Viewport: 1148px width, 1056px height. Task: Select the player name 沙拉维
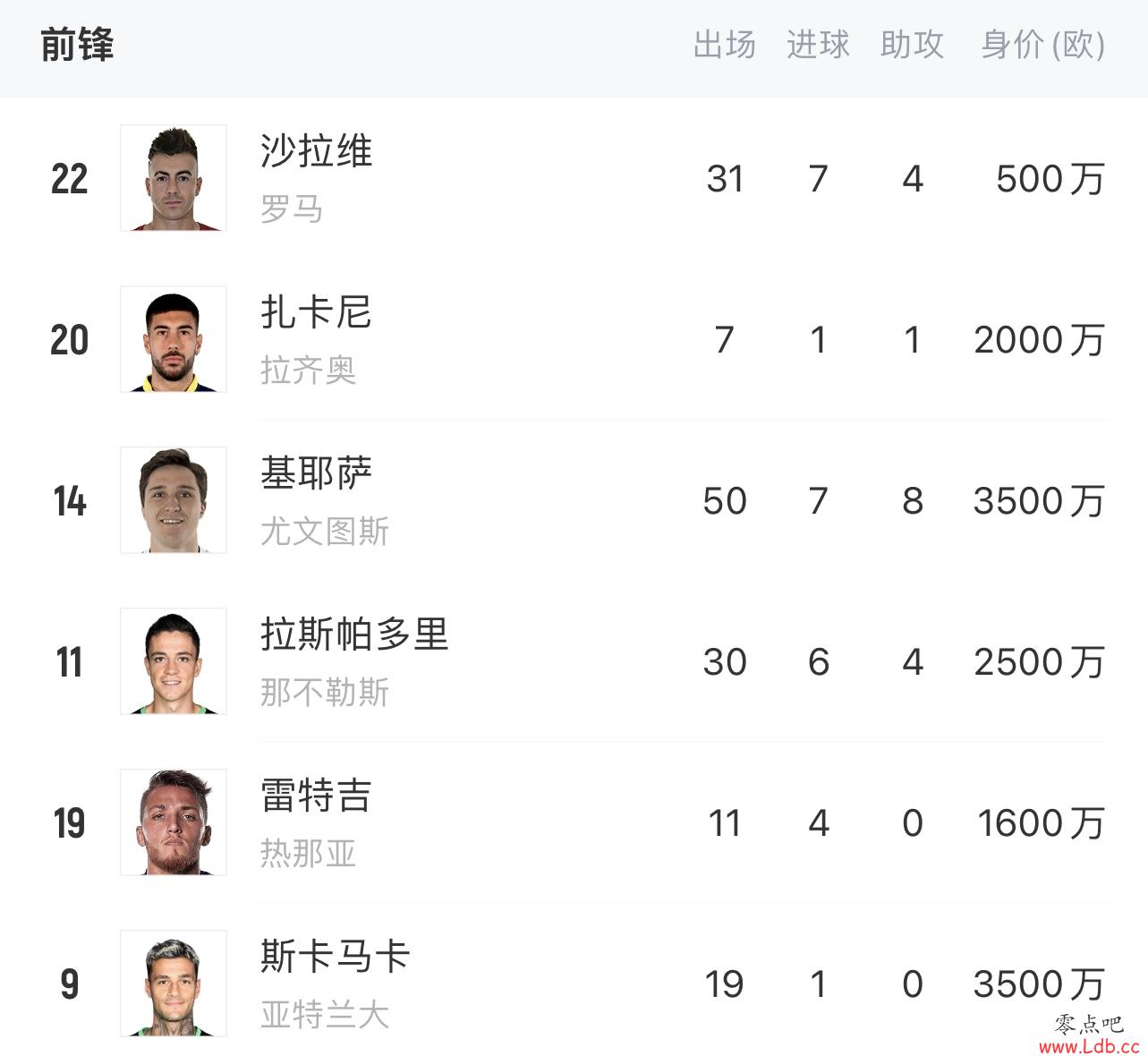coord(317,151)
